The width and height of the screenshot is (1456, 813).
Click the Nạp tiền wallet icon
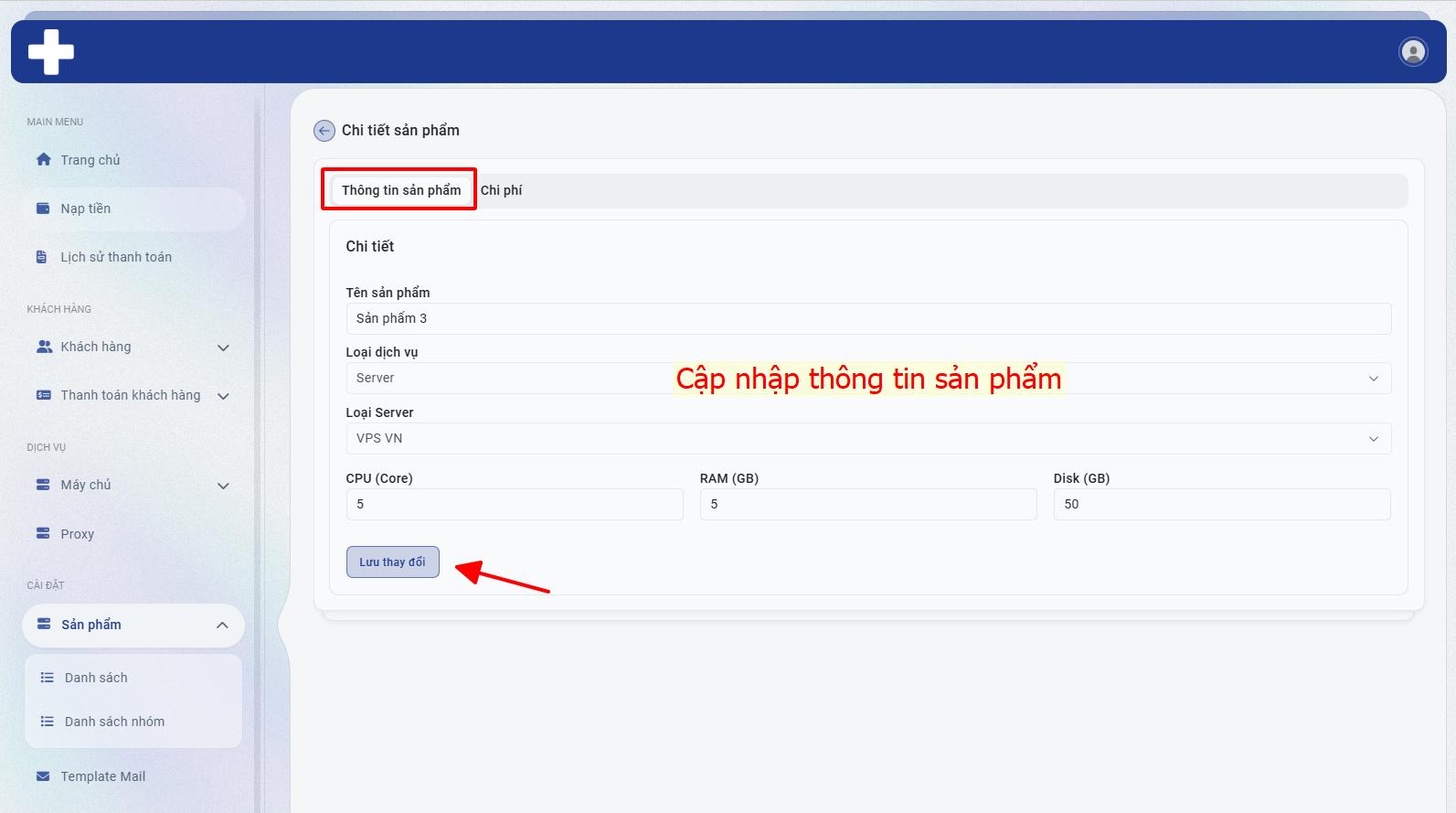click(x=43, y=209)
